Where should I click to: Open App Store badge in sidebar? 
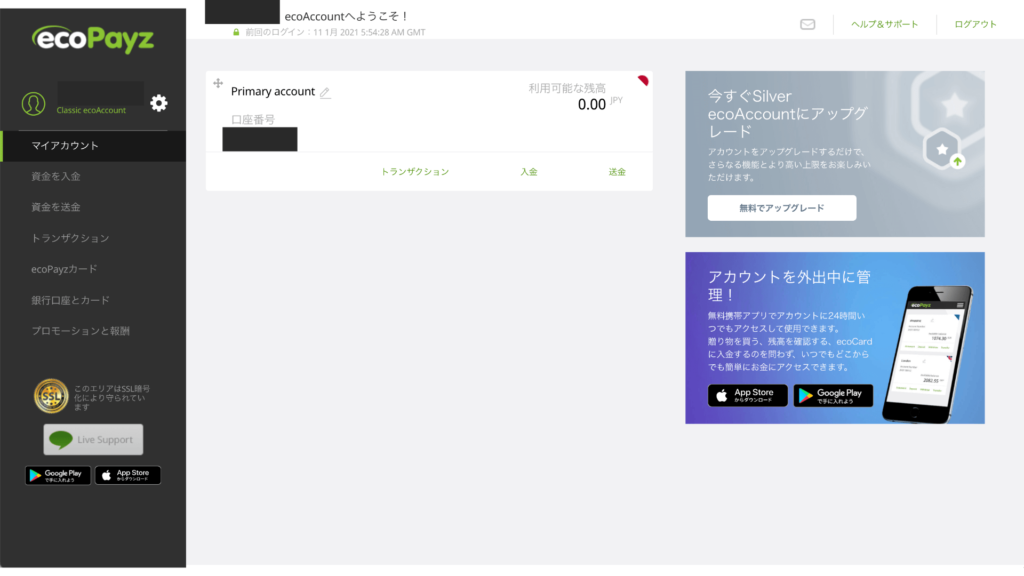[128, 475]
